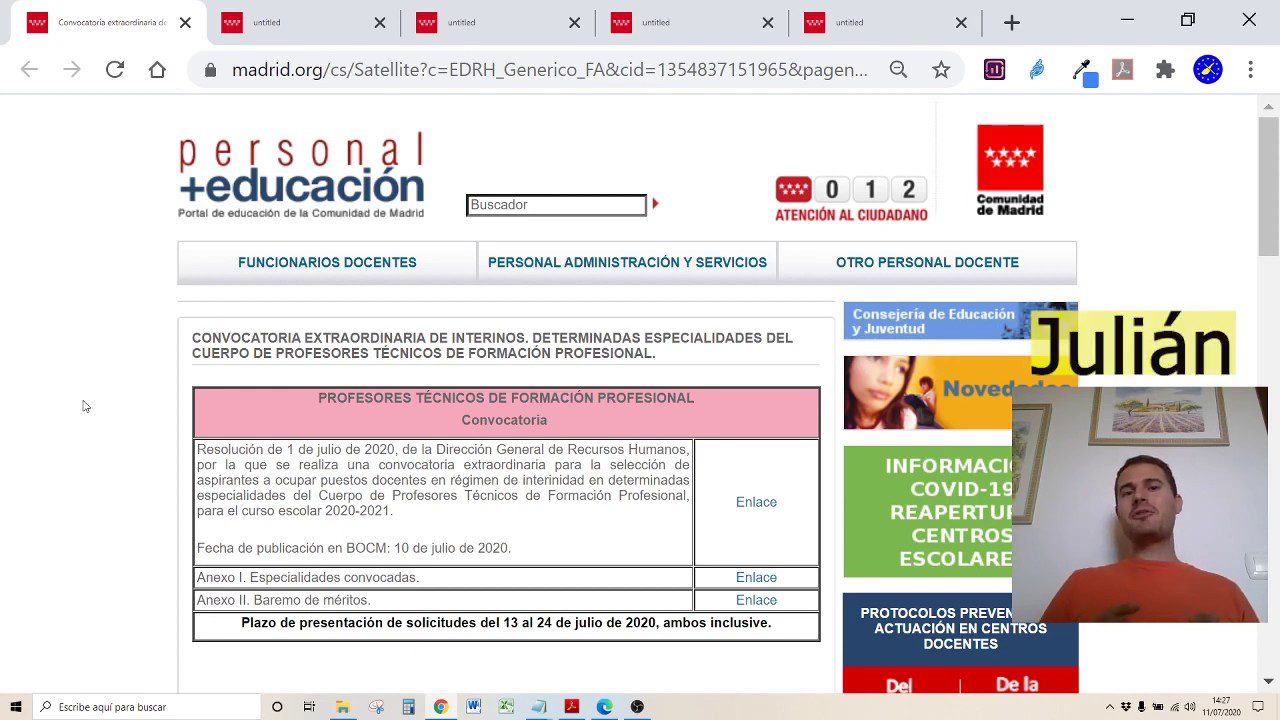1280x720 pixels.
Task: Click the Windows taskbar search box
Action: point(146,707)
